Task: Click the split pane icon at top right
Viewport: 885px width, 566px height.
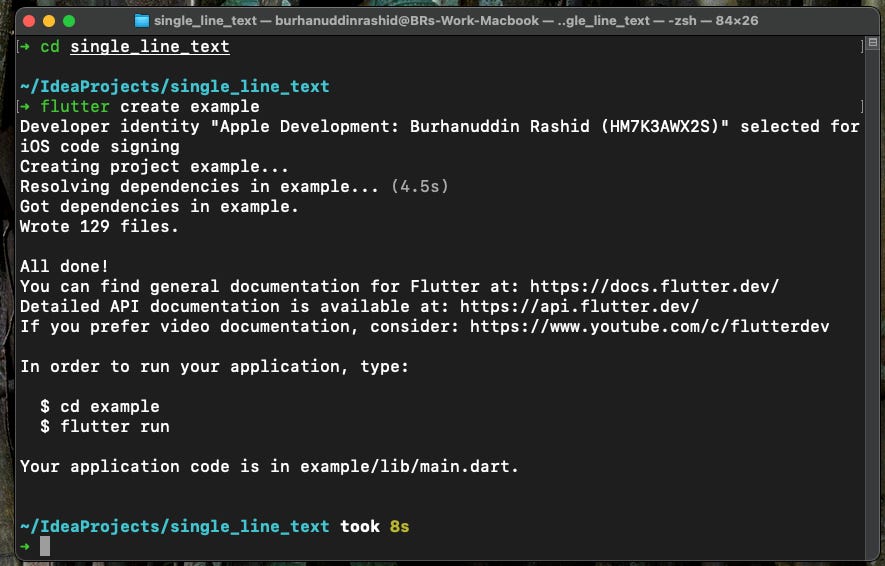Action: 873,42
